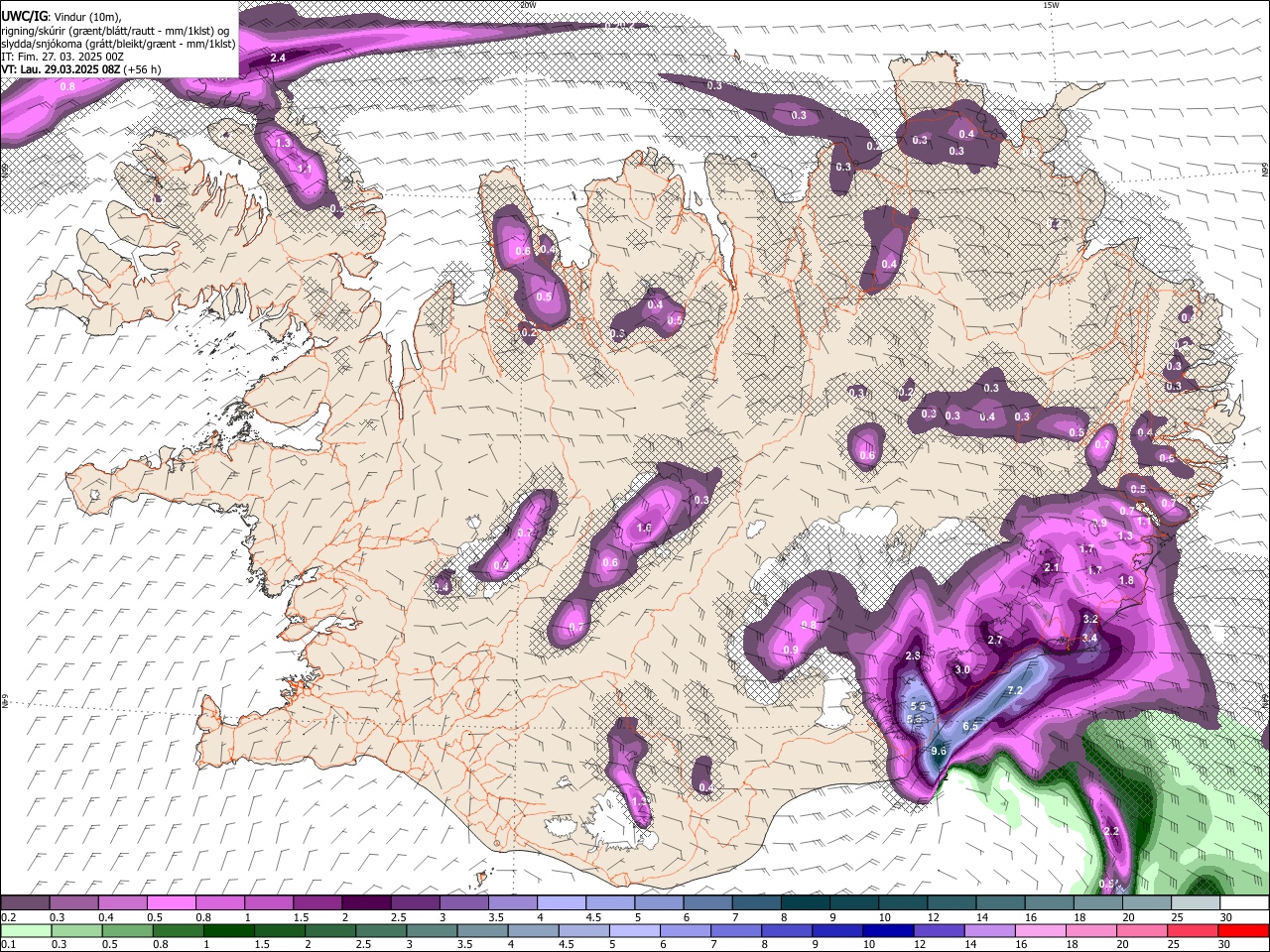Screen dimensions: 1270x952
Task: Select the '3.4' snowfall value
Action: point(1089,638)
